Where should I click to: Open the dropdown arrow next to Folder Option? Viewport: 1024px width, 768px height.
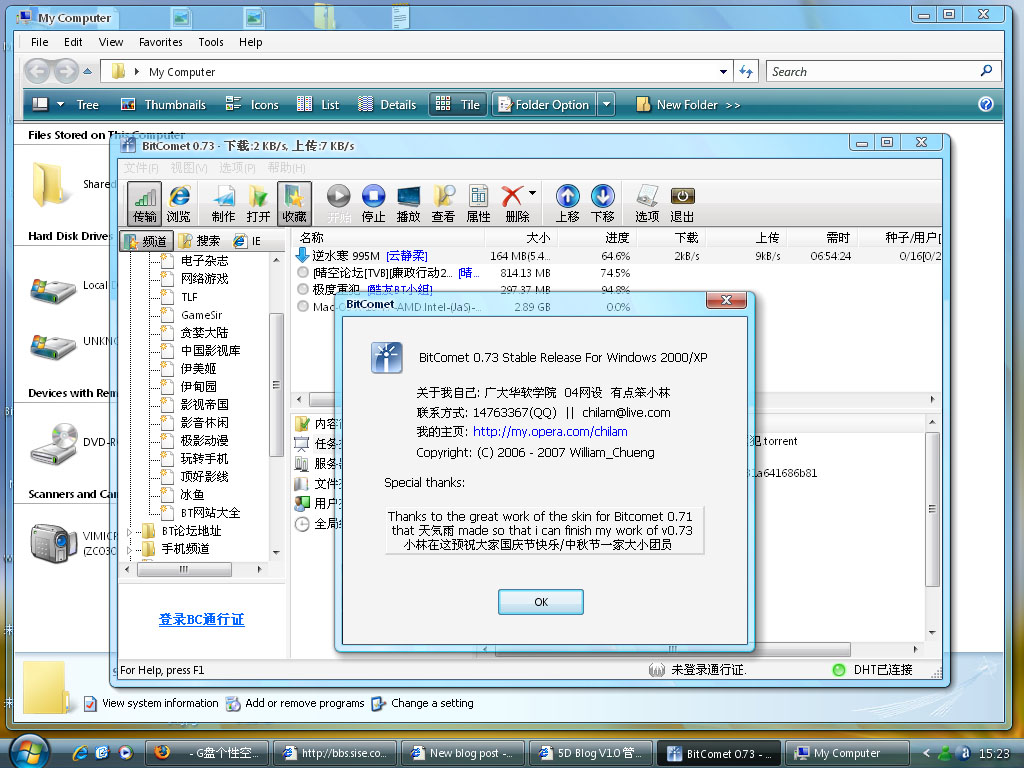click(606, 104)
